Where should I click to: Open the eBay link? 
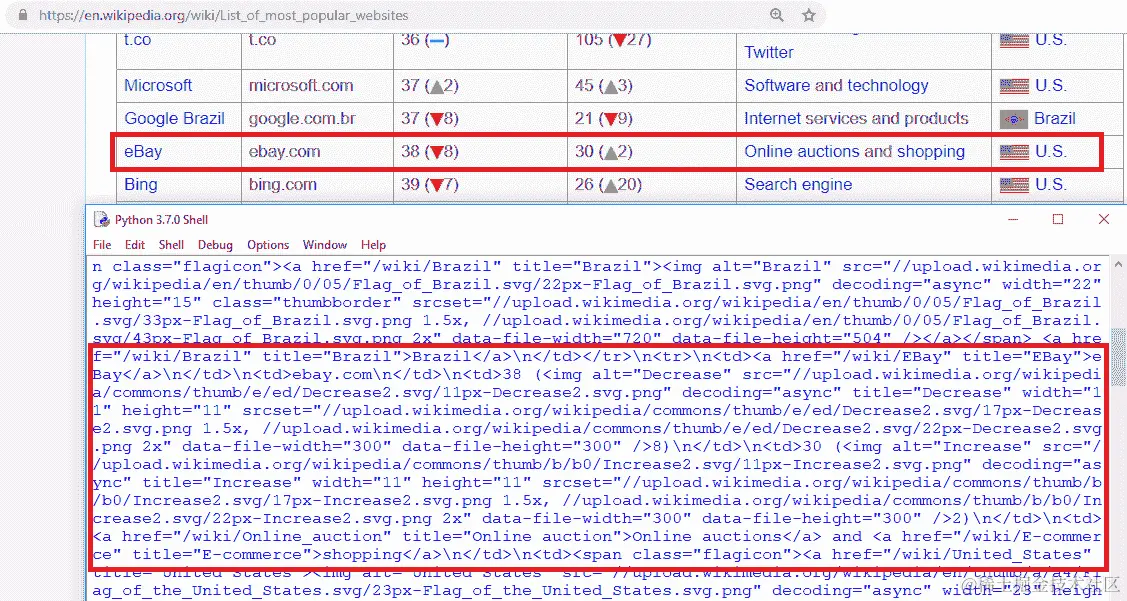pyautogui.click(x=143, y=152)
